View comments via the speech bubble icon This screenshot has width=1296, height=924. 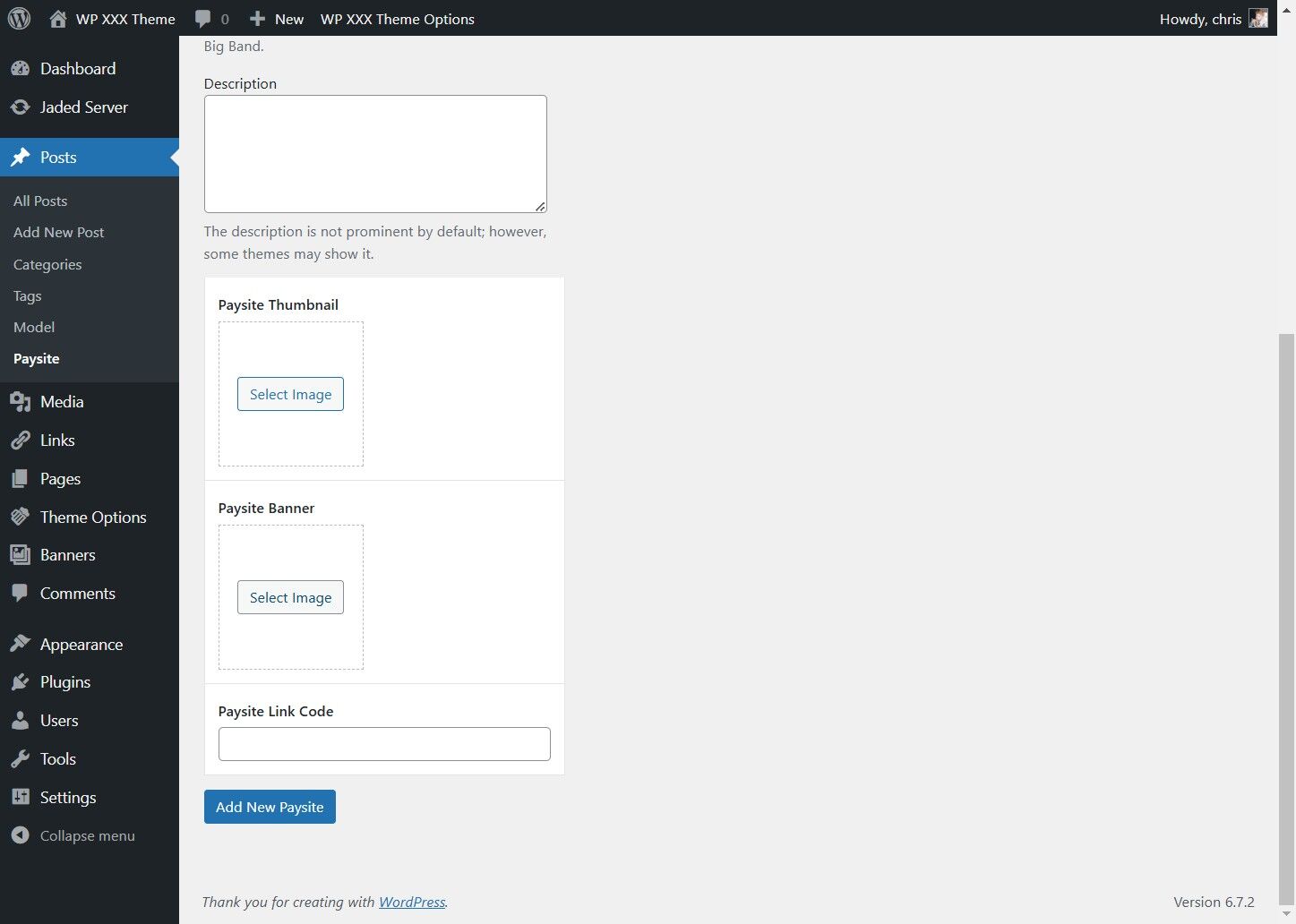[x=202, y=18]
